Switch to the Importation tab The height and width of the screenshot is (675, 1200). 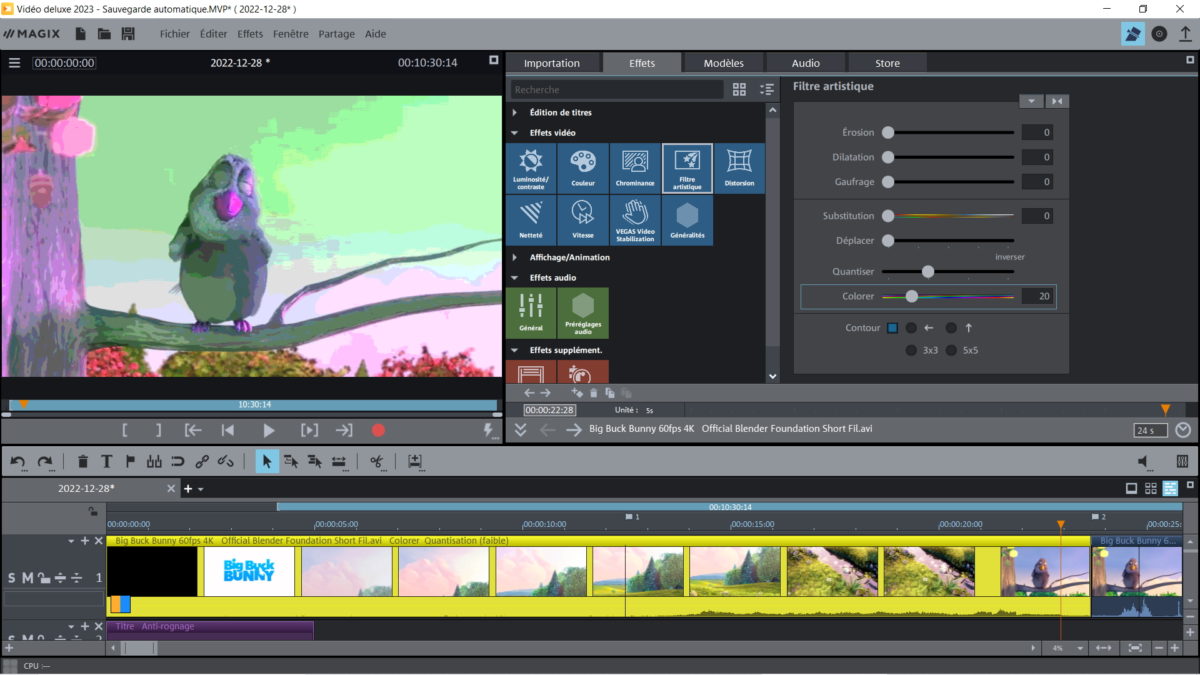coord(552,63)
